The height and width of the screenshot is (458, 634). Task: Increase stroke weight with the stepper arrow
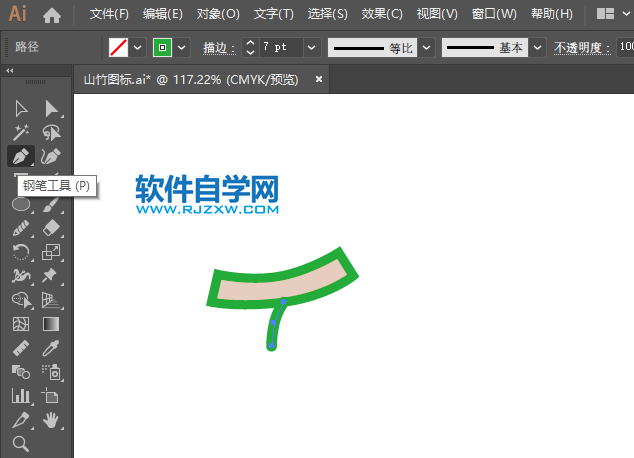click(x=250, y=42)
